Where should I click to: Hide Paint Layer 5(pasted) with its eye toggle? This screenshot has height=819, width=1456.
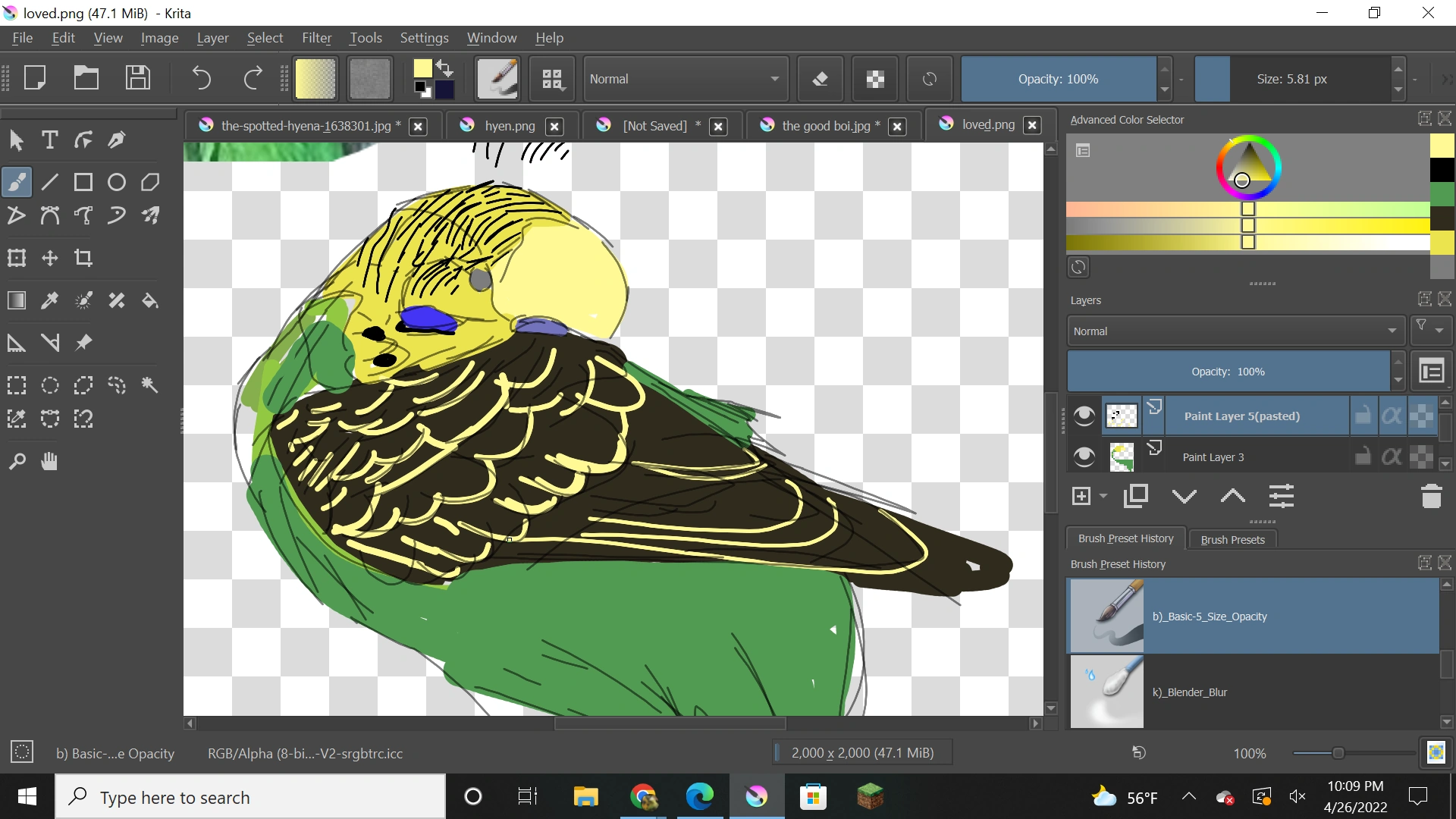1084,415
